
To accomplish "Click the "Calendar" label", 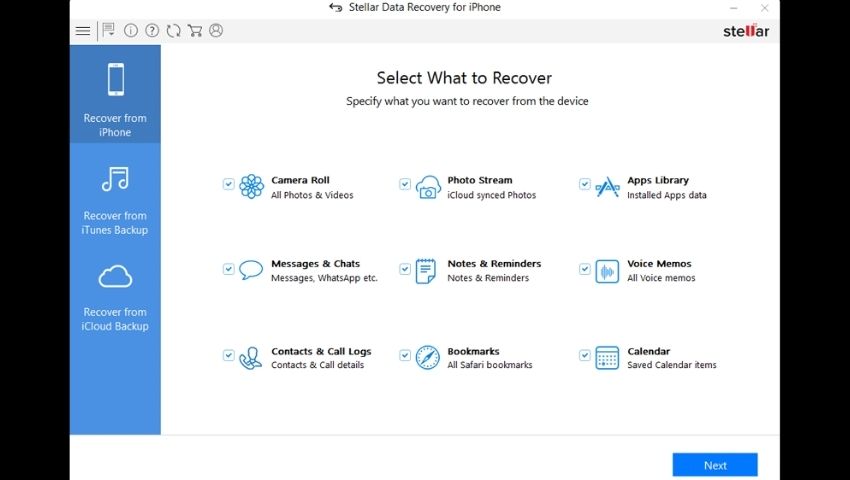I will click(649, 351).
